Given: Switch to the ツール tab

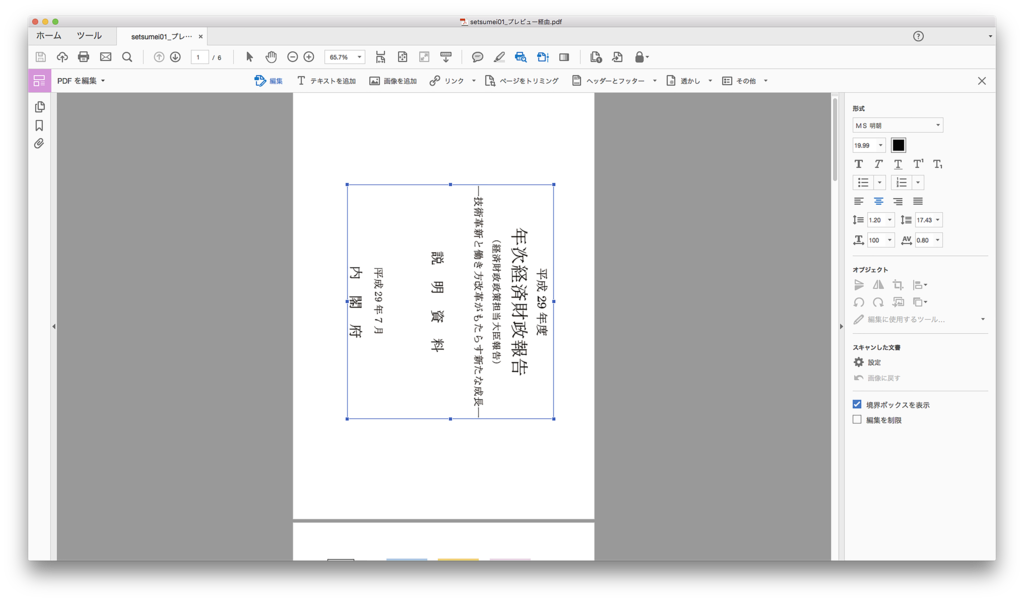Looking at the screenshot, I should pyautogui.click(x=89, y=34).
